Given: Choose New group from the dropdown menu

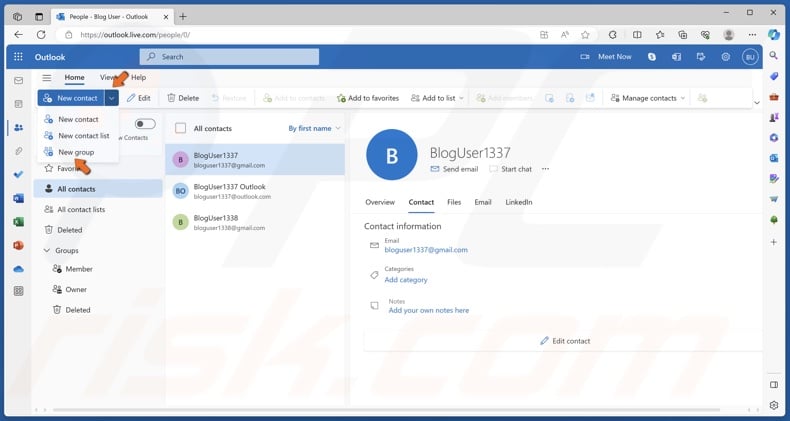Looking at the screenshot, I should coord(78,152).
